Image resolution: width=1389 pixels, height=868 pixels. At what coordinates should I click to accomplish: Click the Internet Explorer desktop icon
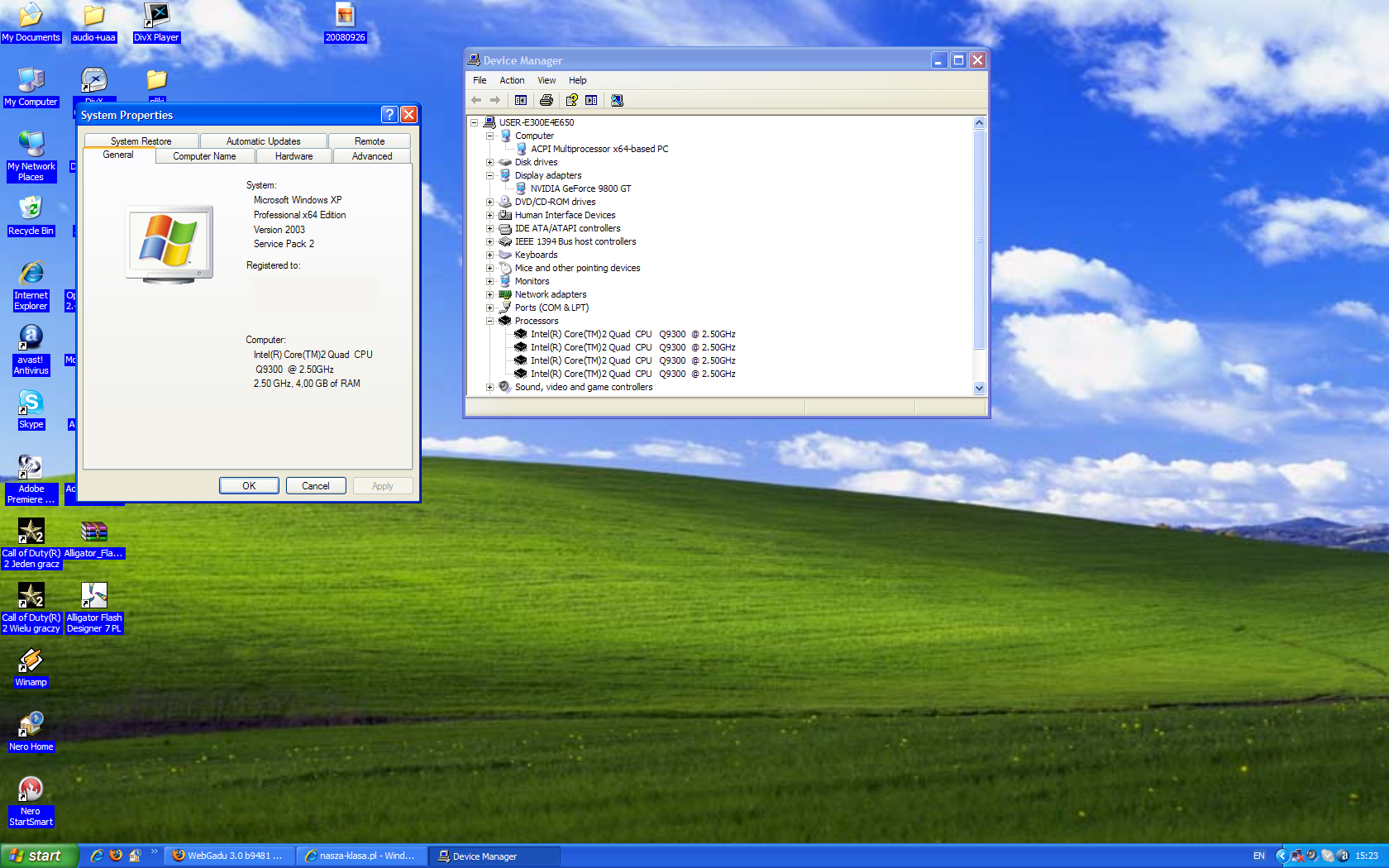31,274
